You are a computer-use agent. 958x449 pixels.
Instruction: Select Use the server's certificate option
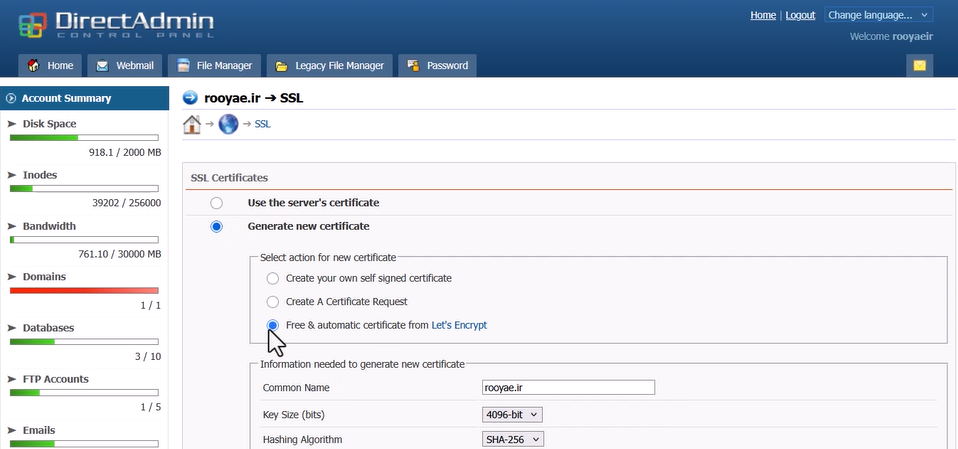coord(216,203)
